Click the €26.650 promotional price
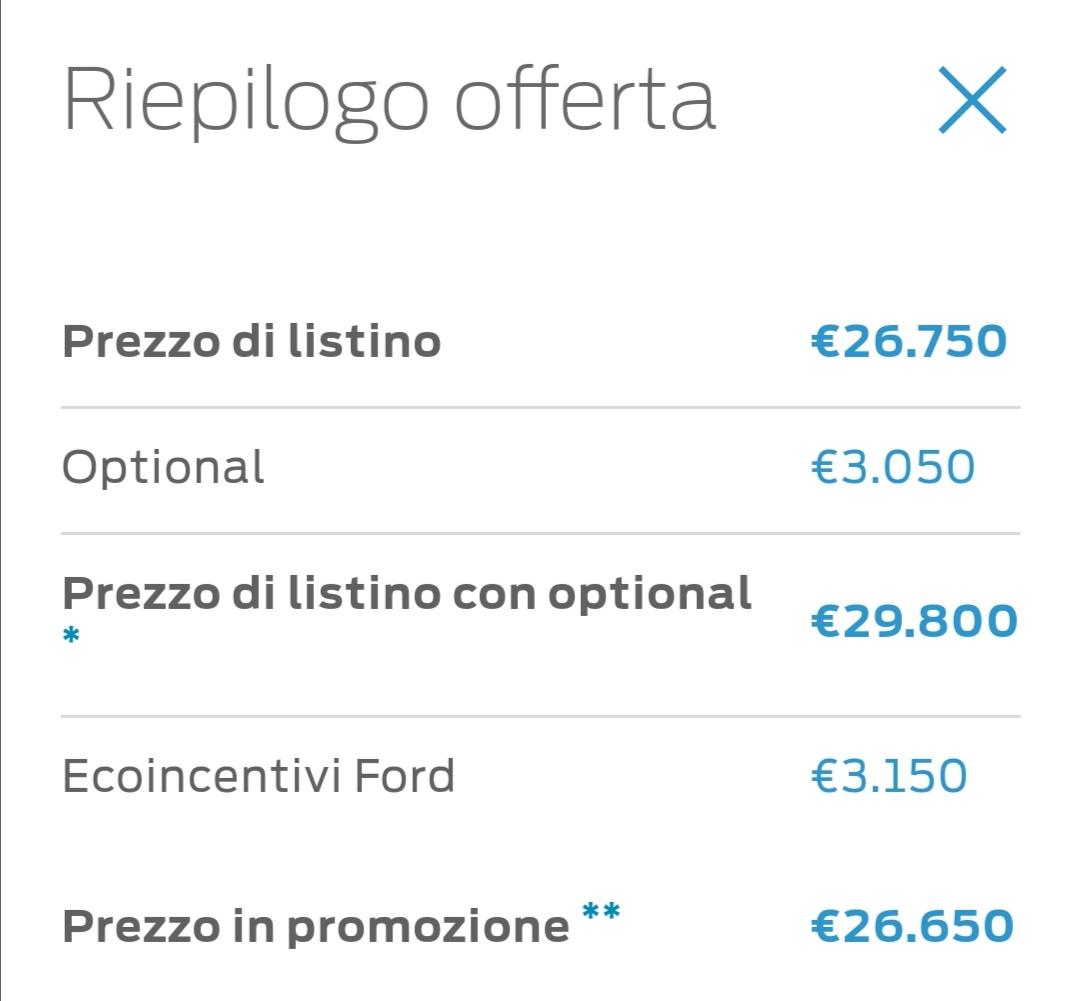This screenshot has height=1001, width=1080. [912, 926]
